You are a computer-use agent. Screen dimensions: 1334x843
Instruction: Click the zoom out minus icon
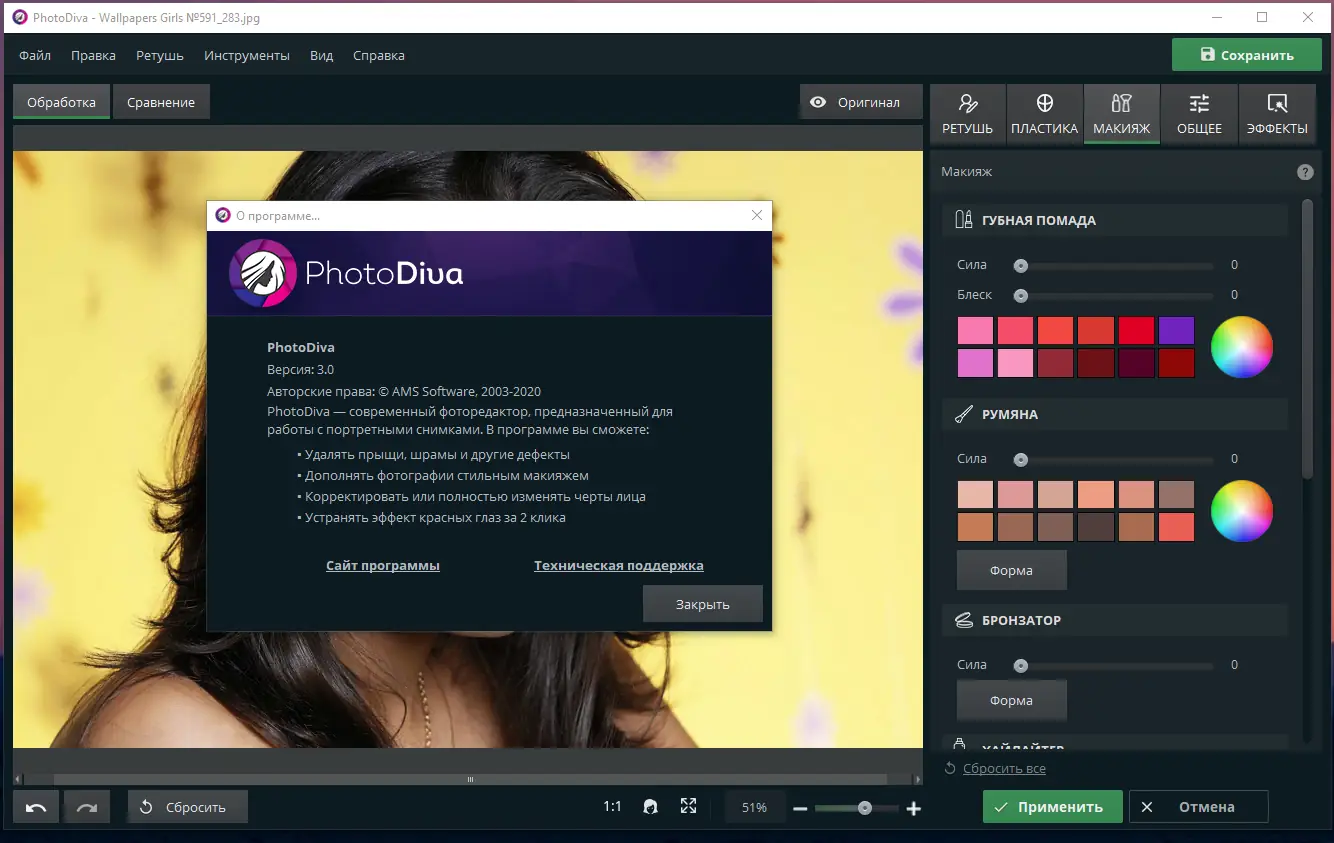tap(800, 808)
